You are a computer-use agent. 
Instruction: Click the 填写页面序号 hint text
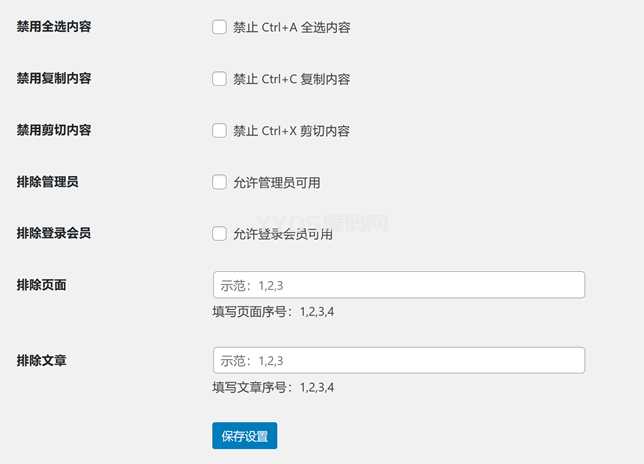point(273,312)
